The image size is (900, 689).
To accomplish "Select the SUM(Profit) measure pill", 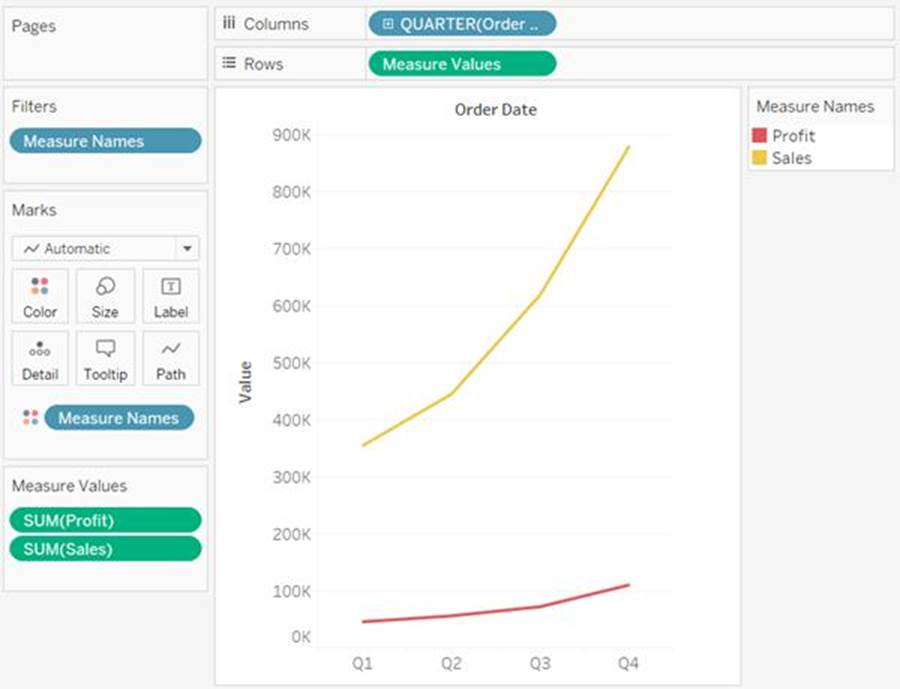I will (105, 520).
